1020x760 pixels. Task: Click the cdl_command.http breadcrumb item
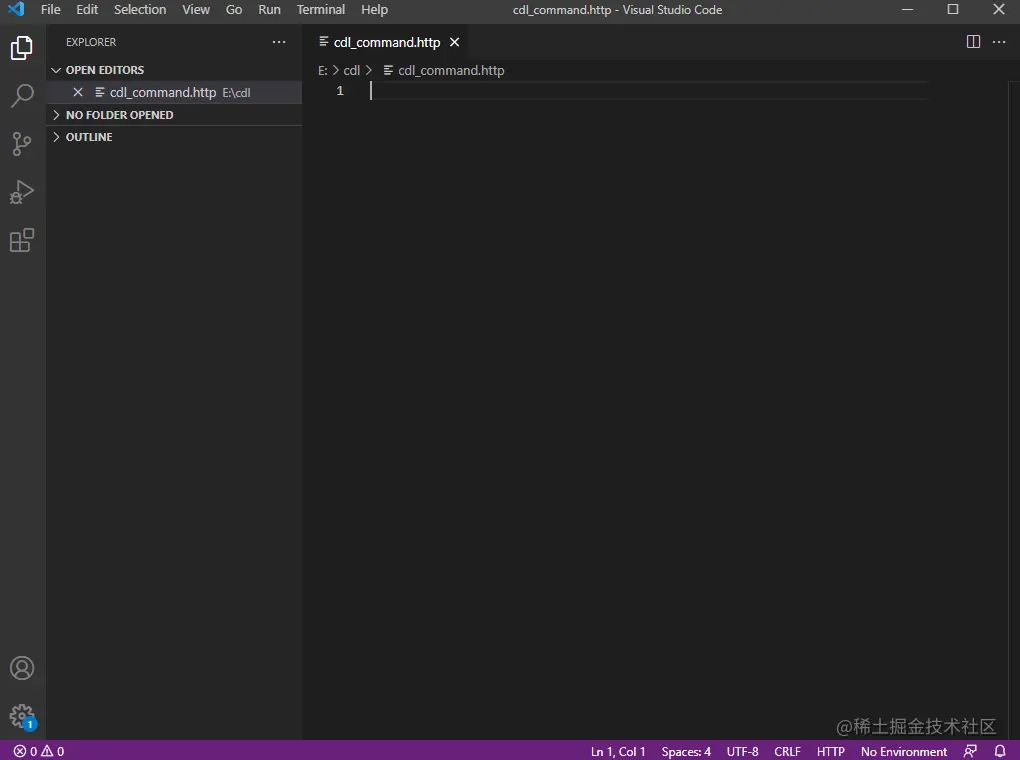pyautogui.click(x=444, y=70)
